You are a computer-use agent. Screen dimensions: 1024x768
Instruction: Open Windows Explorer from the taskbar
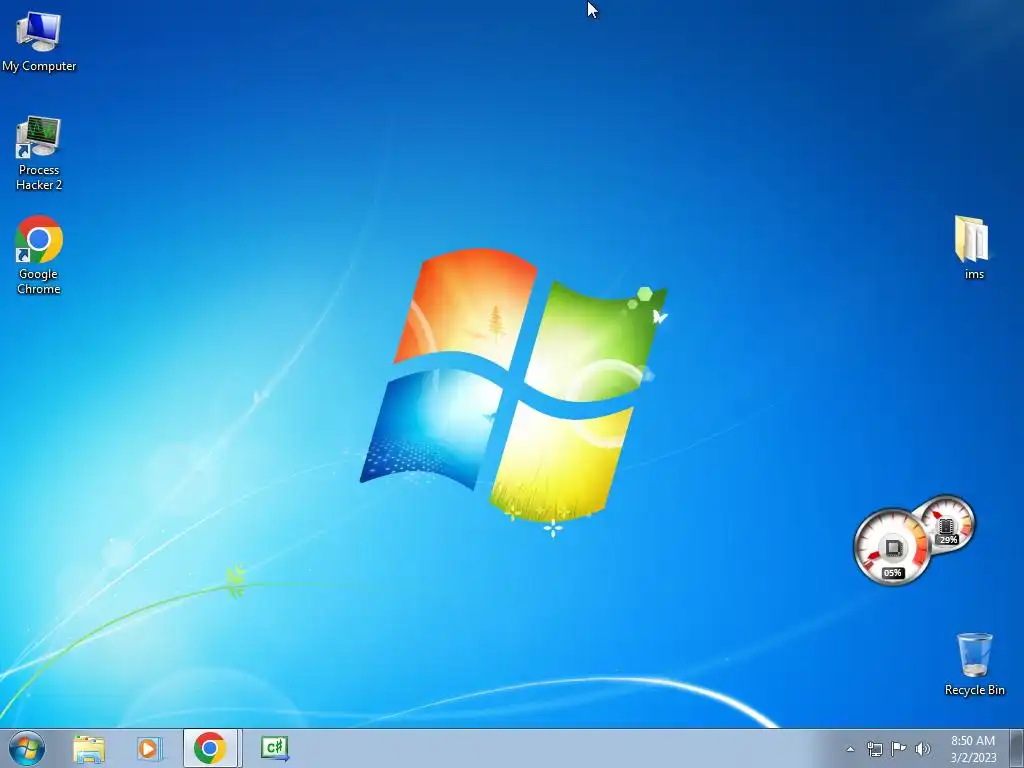(89, 748)
